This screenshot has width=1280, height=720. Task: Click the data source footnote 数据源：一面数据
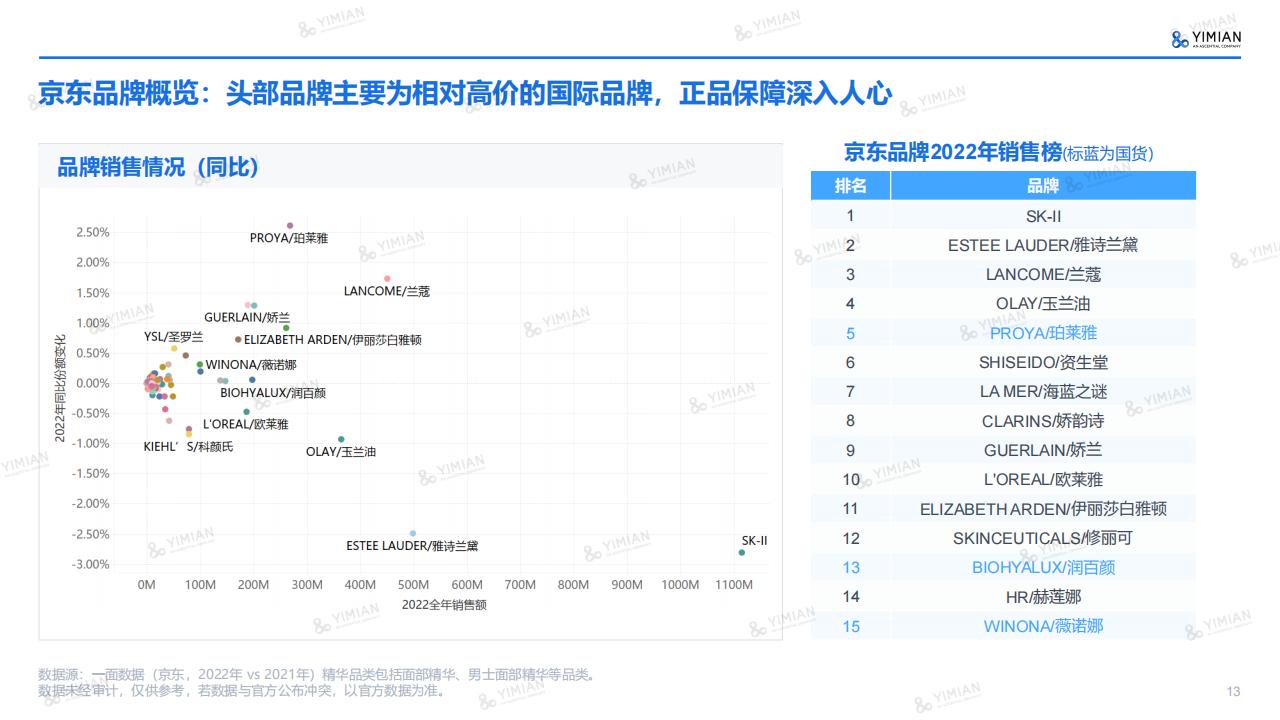(316, 675)
